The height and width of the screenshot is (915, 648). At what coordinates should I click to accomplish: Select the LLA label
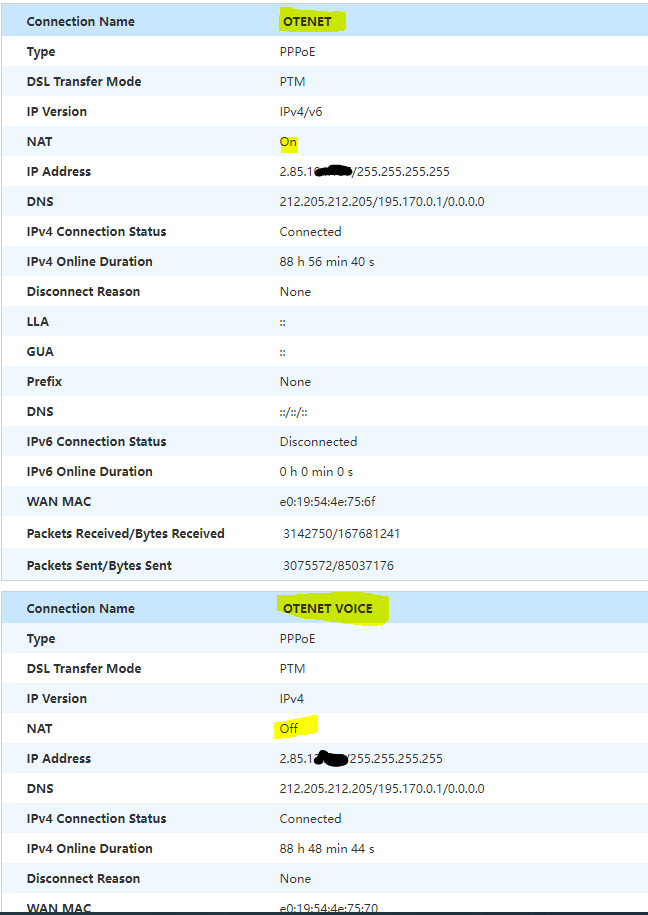38,322
